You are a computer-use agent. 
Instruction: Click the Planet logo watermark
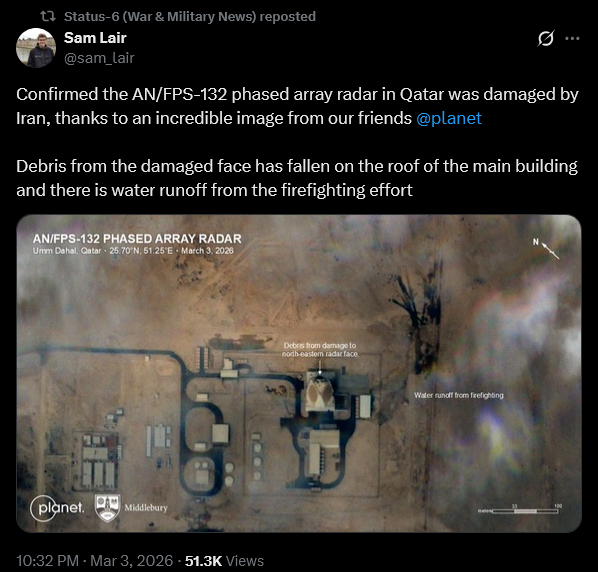coord(57,508)
